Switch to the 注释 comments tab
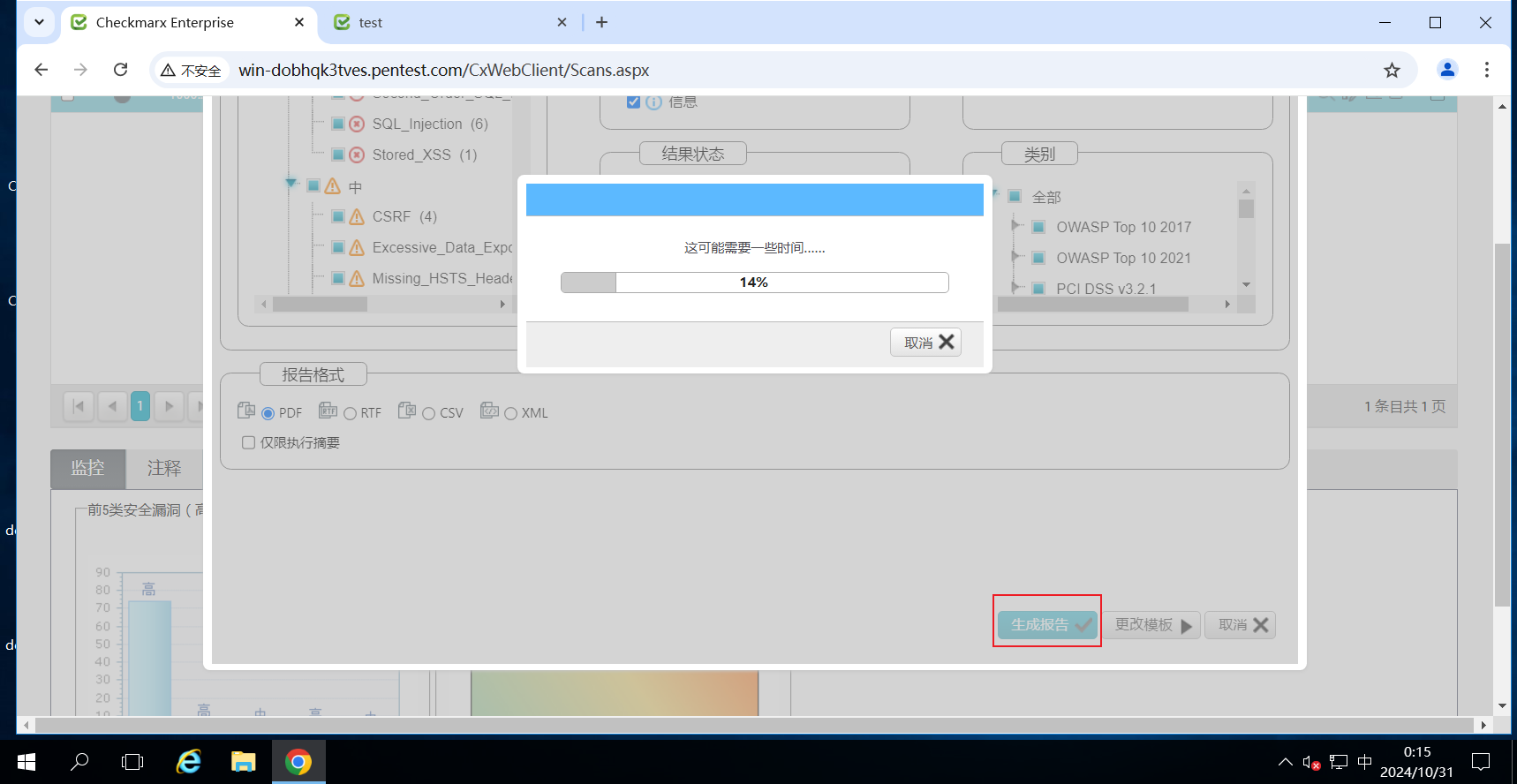The height and width of the screenshot is (784, 1517). click(164, 468)
